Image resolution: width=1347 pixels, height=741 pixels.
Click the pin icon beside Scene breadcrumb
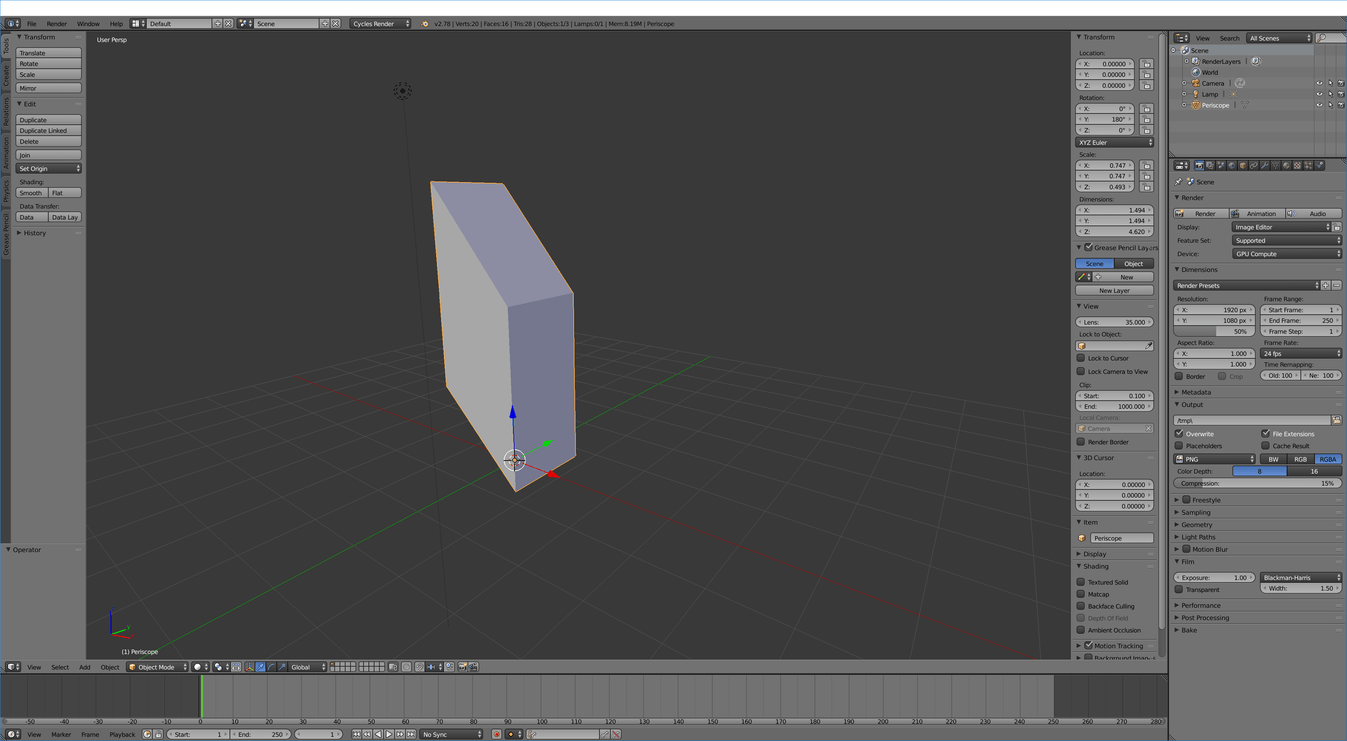click(1180, 182)
